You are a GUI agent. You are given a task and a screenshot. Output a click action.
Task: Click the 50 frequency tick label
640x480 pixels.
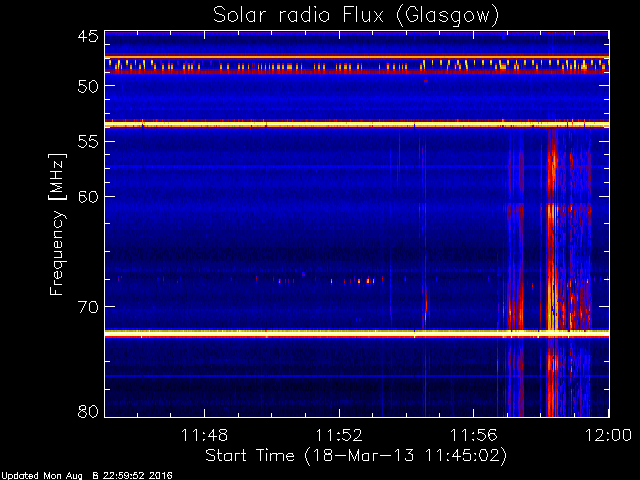click(88, 86)
